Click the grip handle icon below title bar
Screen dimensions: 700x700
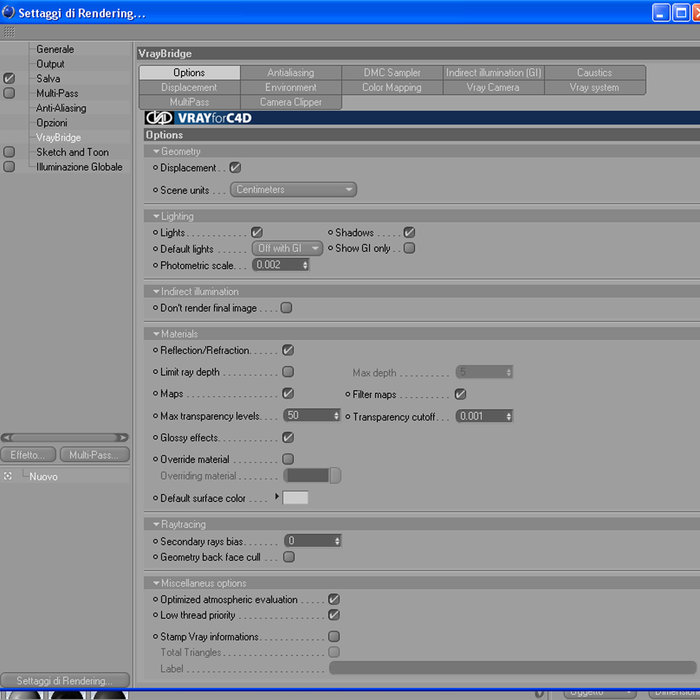(9, 32)
